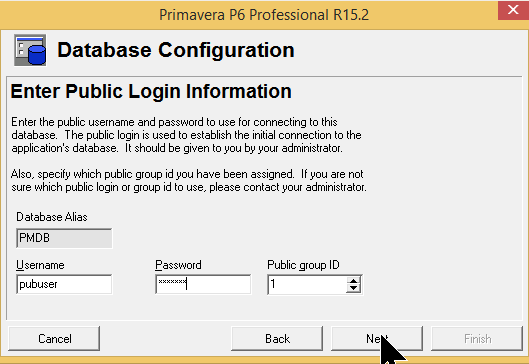Focus the Username field containing pubuser
The height and width of the screenshot is (364, 529).
[64, 284]
